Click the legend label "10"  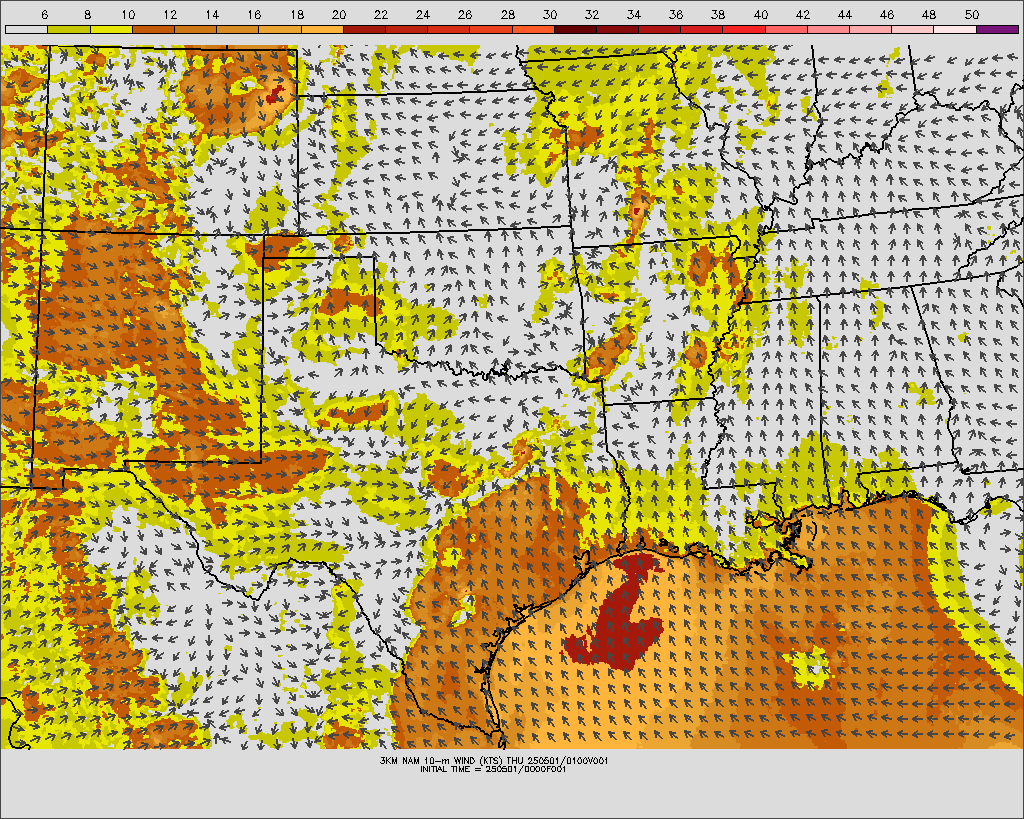(x=128, y=14)
